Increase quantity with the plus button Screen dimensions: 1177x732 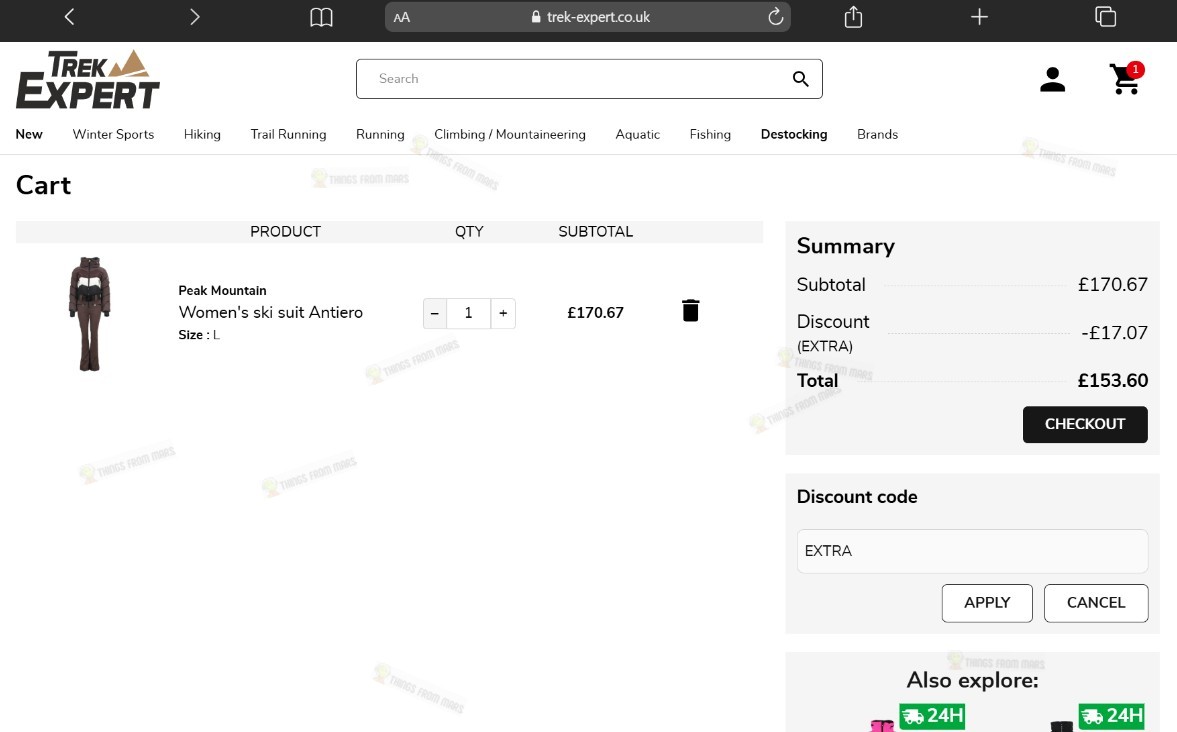point(503,313)
